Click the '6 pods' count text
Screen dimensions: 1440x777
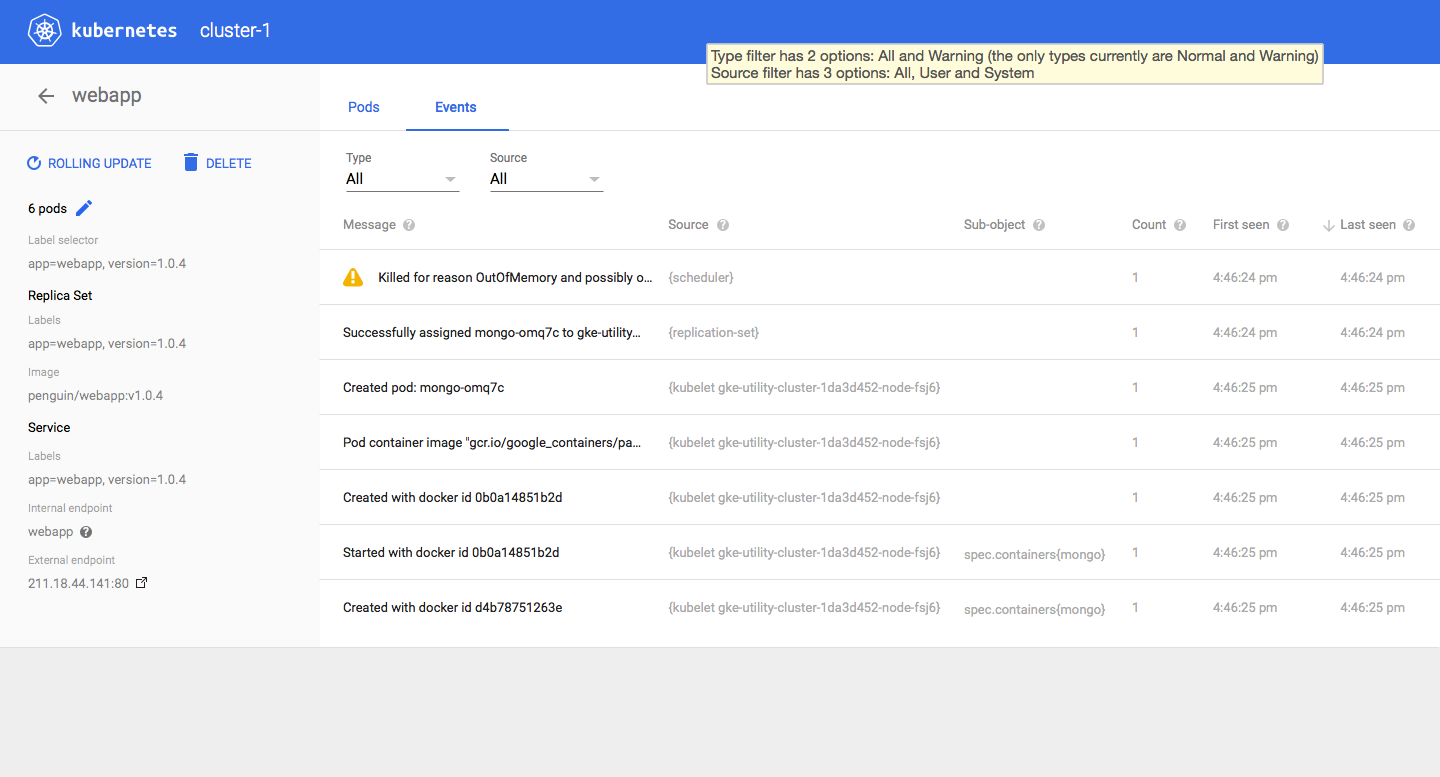47,209
